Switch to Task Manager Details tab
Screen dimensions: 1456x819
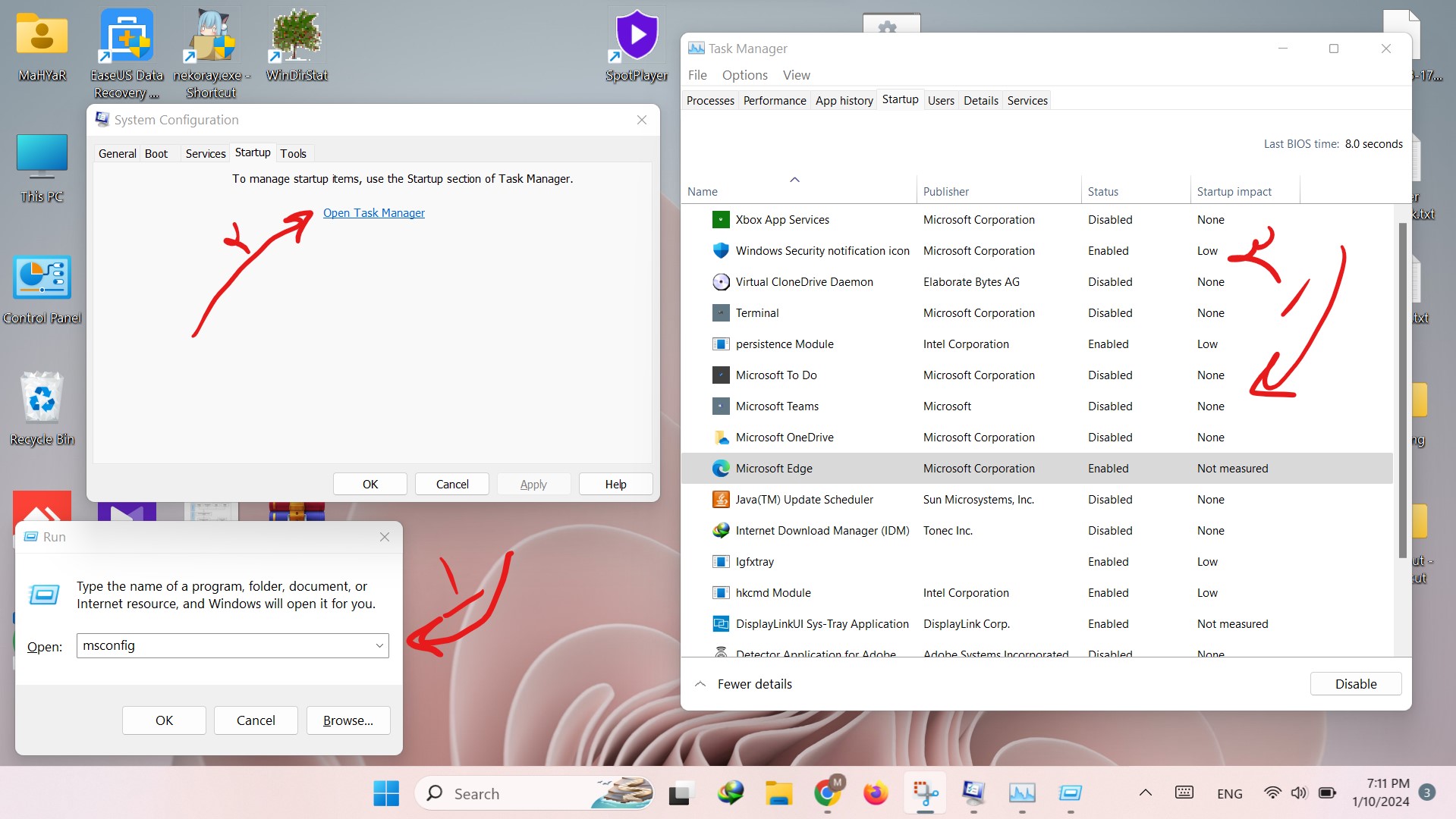point(980,101)
